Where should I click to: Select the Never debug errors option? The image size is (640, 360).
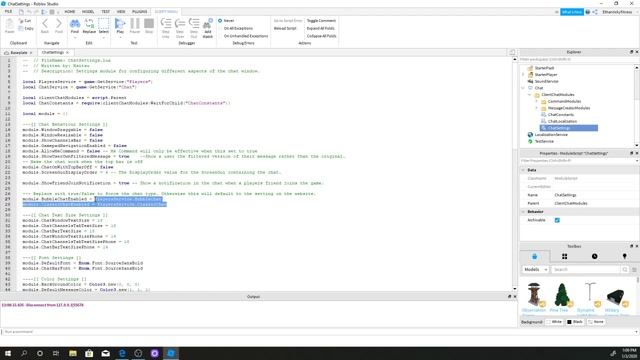pyautogui.click(x=226, y=20)
